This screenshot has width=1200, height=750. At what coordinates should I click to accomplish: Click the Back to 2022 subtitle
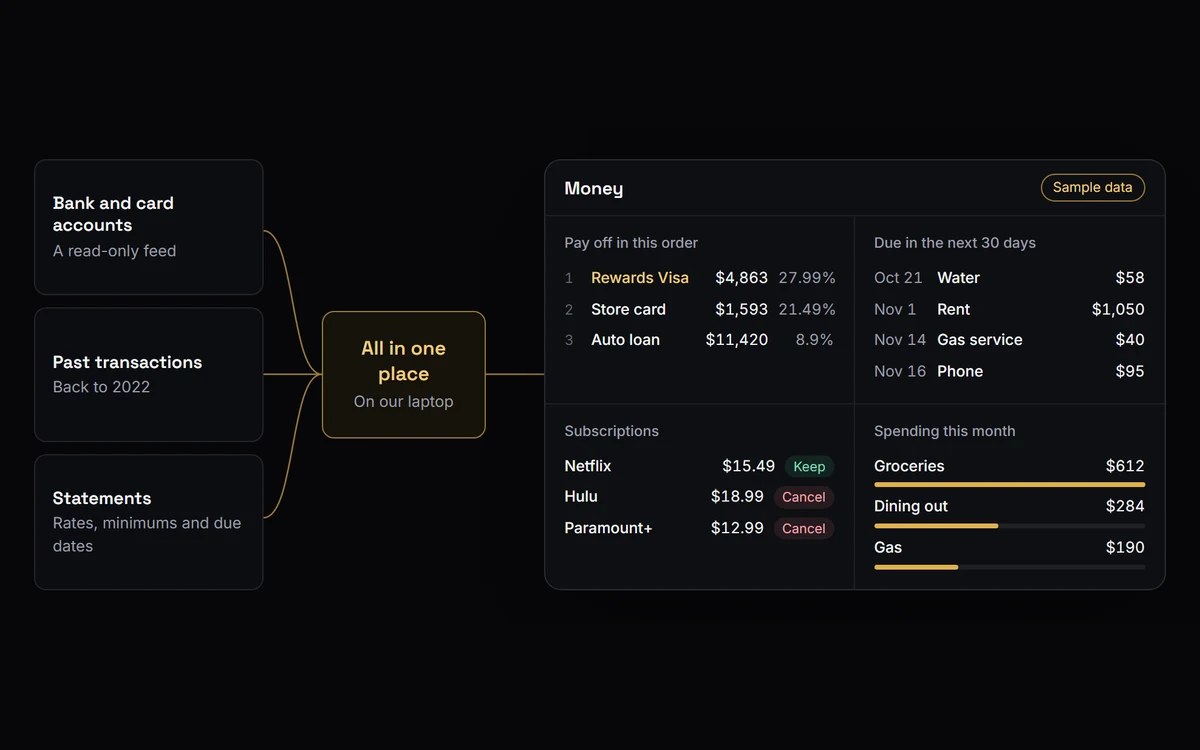pyautogui.click(x=101, y=387)
